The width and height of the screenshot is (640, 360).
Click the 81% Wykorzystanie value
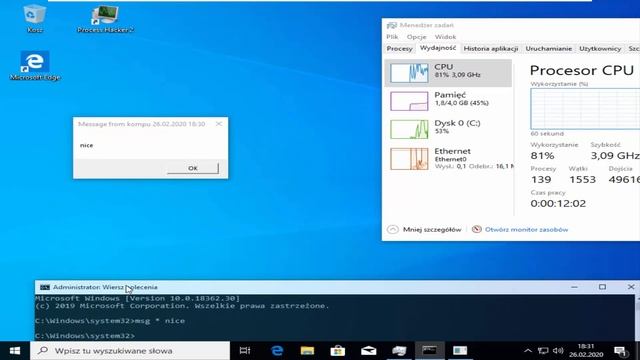542,156
